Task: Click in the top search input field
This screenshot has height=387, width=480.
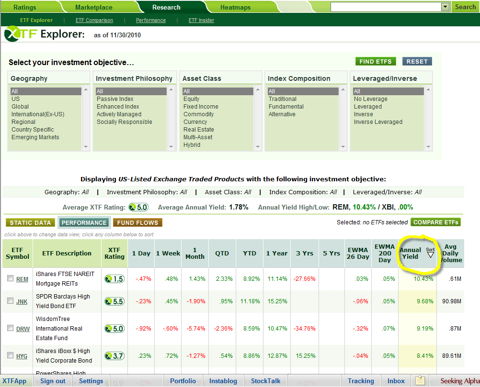Action: click(386, 7)
